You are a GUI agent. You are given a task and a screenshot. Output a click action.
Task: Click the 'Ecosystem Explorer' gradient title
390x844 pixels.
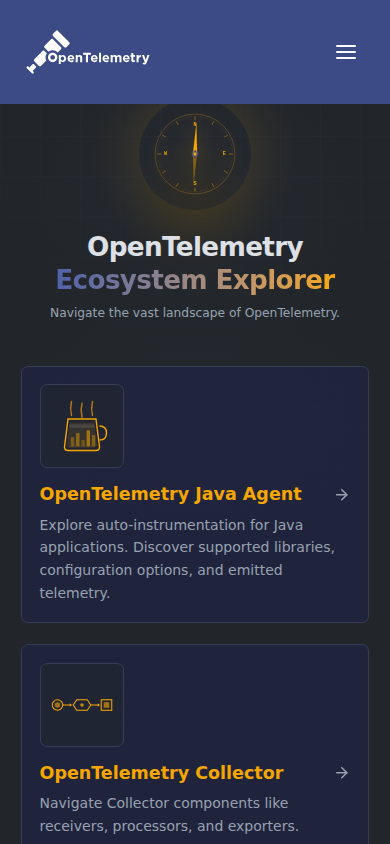pyautogui.click(x=195, y=280)
